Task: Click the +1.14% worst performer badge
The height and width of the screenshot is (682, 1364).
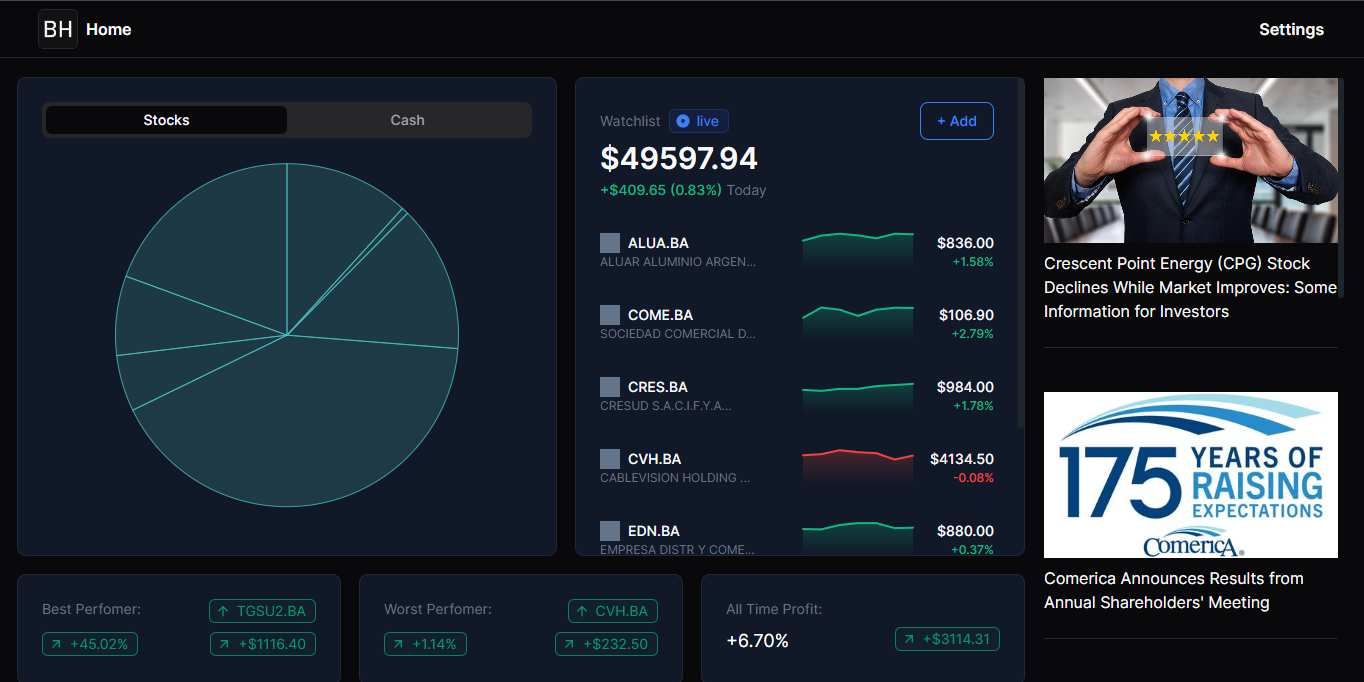Action: coord(425,644)
